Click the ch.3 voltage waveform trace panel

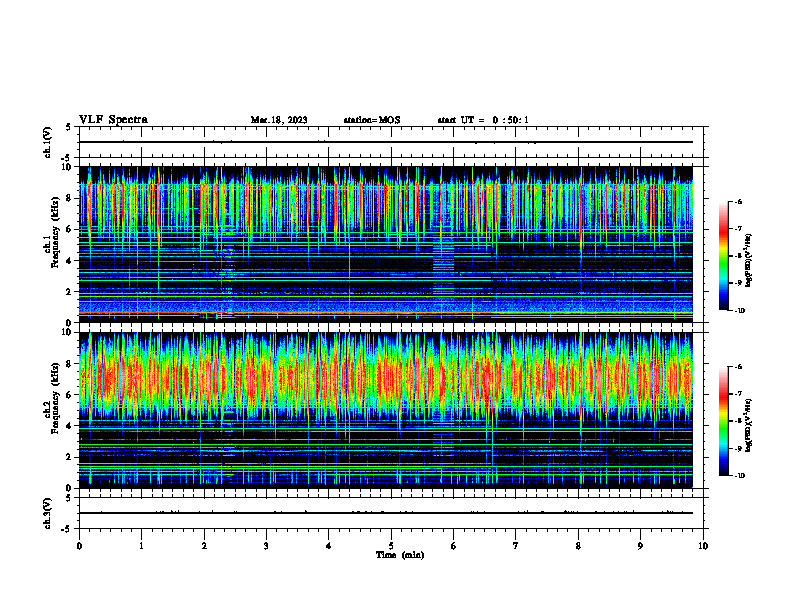click(x=391, y=513)
